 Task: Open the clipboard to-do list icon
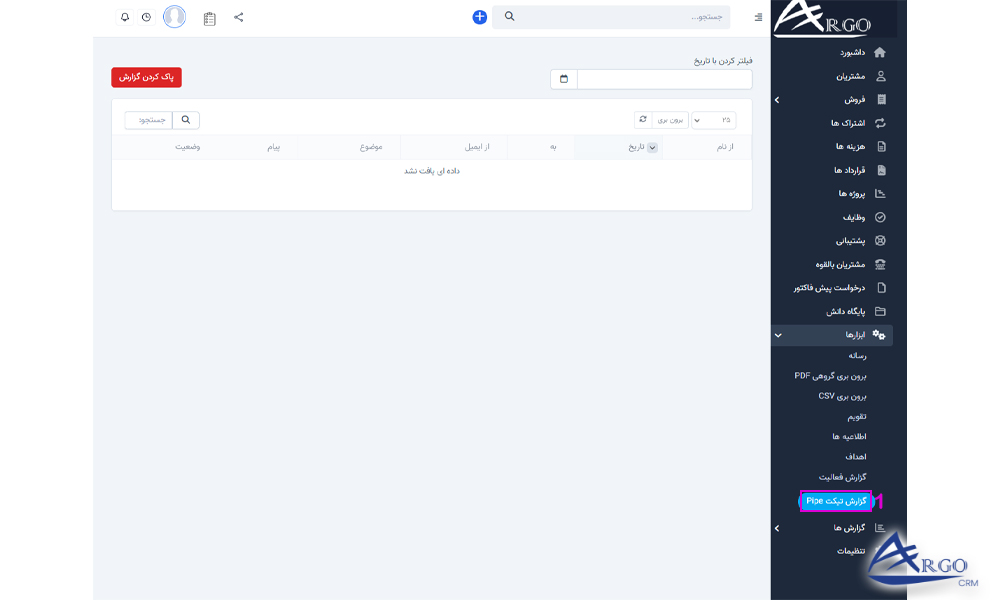click(x=209, y=18)
